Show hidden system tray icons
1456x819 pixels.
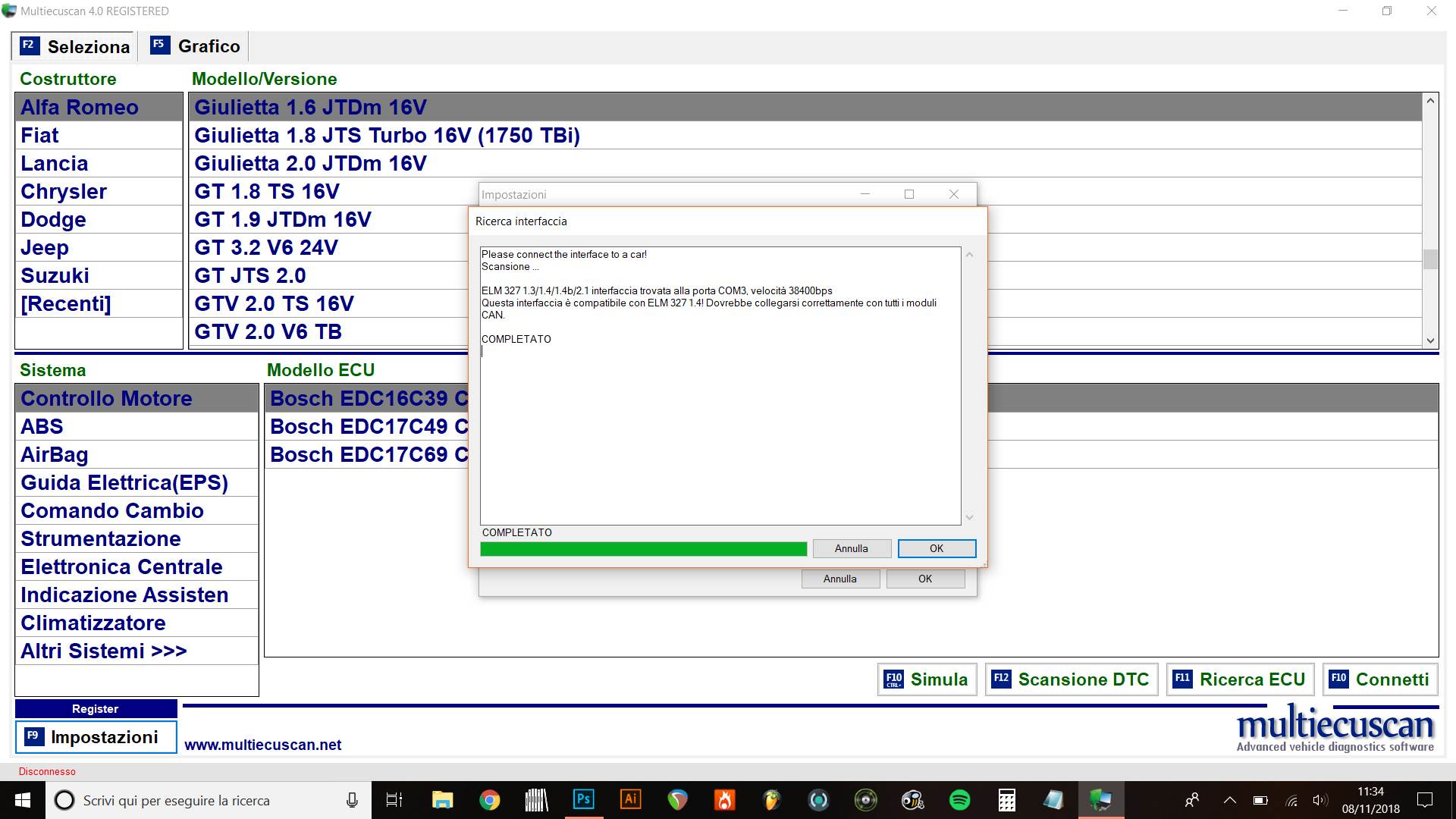click(1230, 800)
